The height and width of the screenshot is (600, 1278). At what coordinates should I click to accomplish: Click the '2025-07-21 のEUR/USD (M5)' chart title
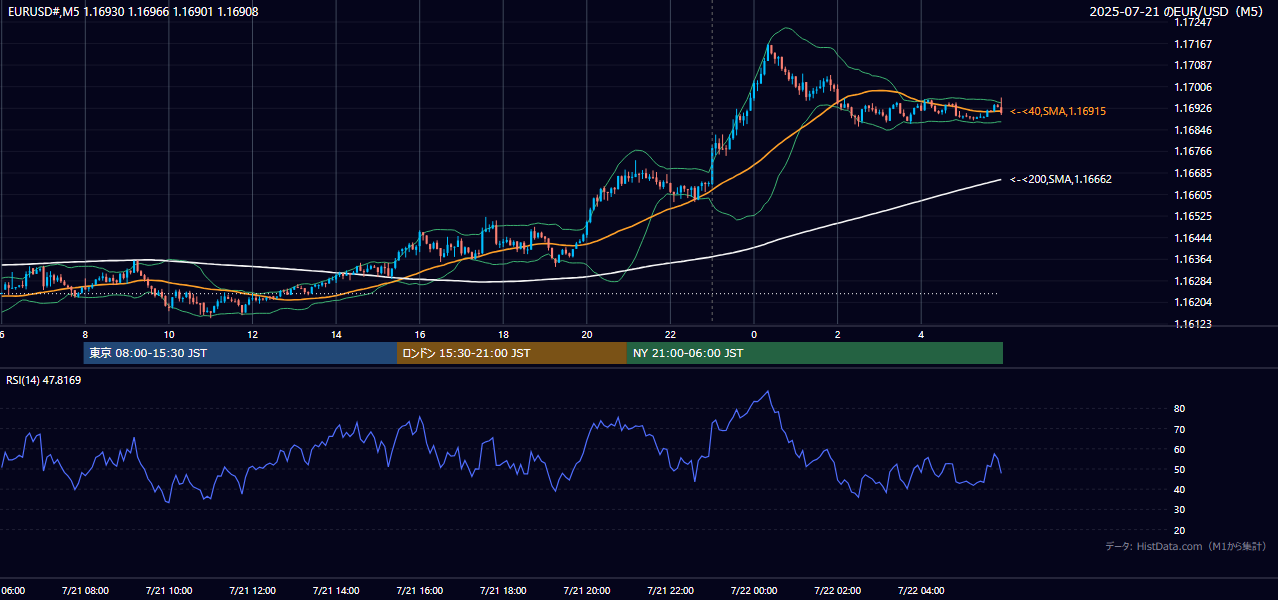pos(1178,10)
